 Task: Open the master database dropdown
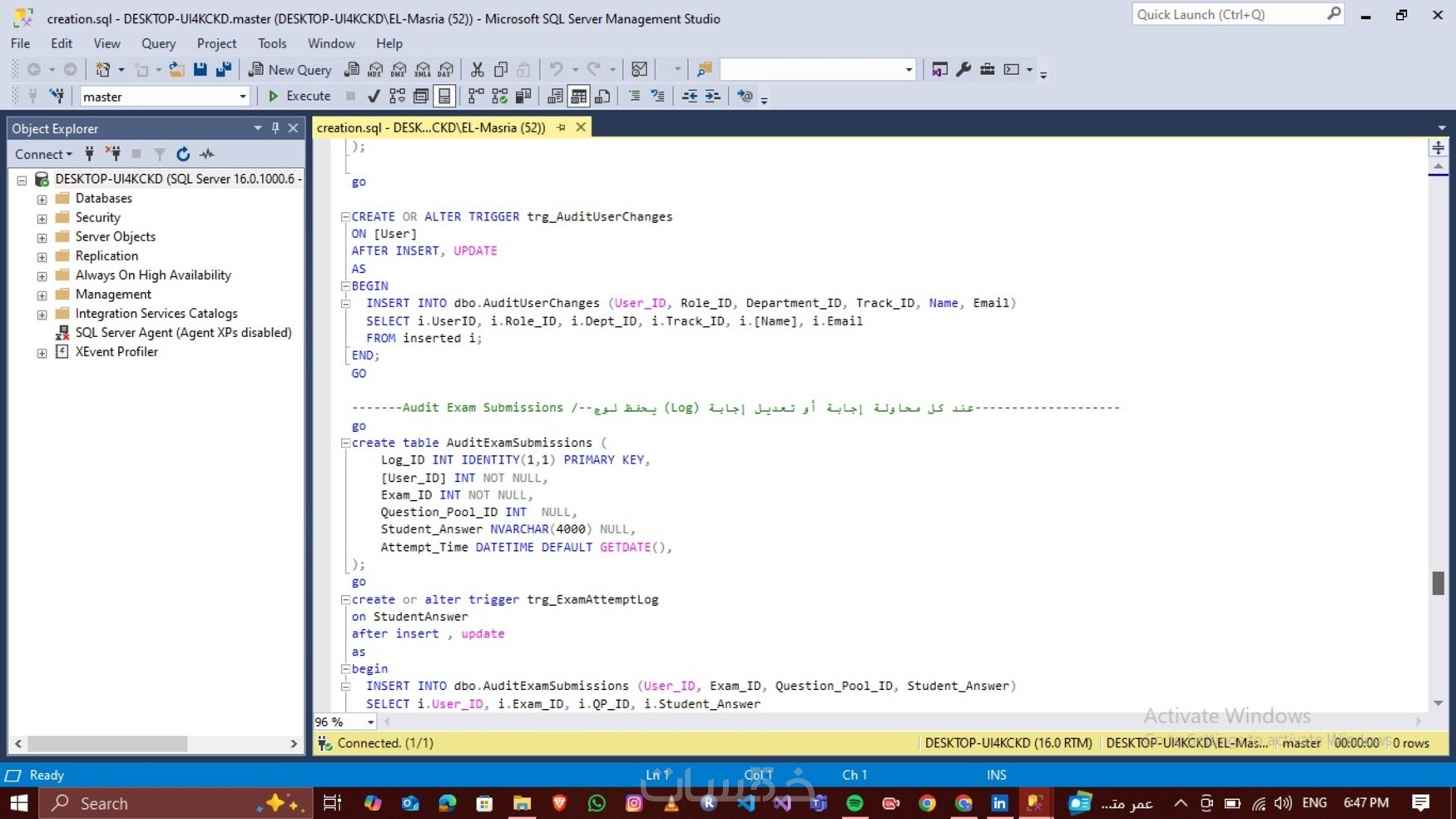click(242, 97)
